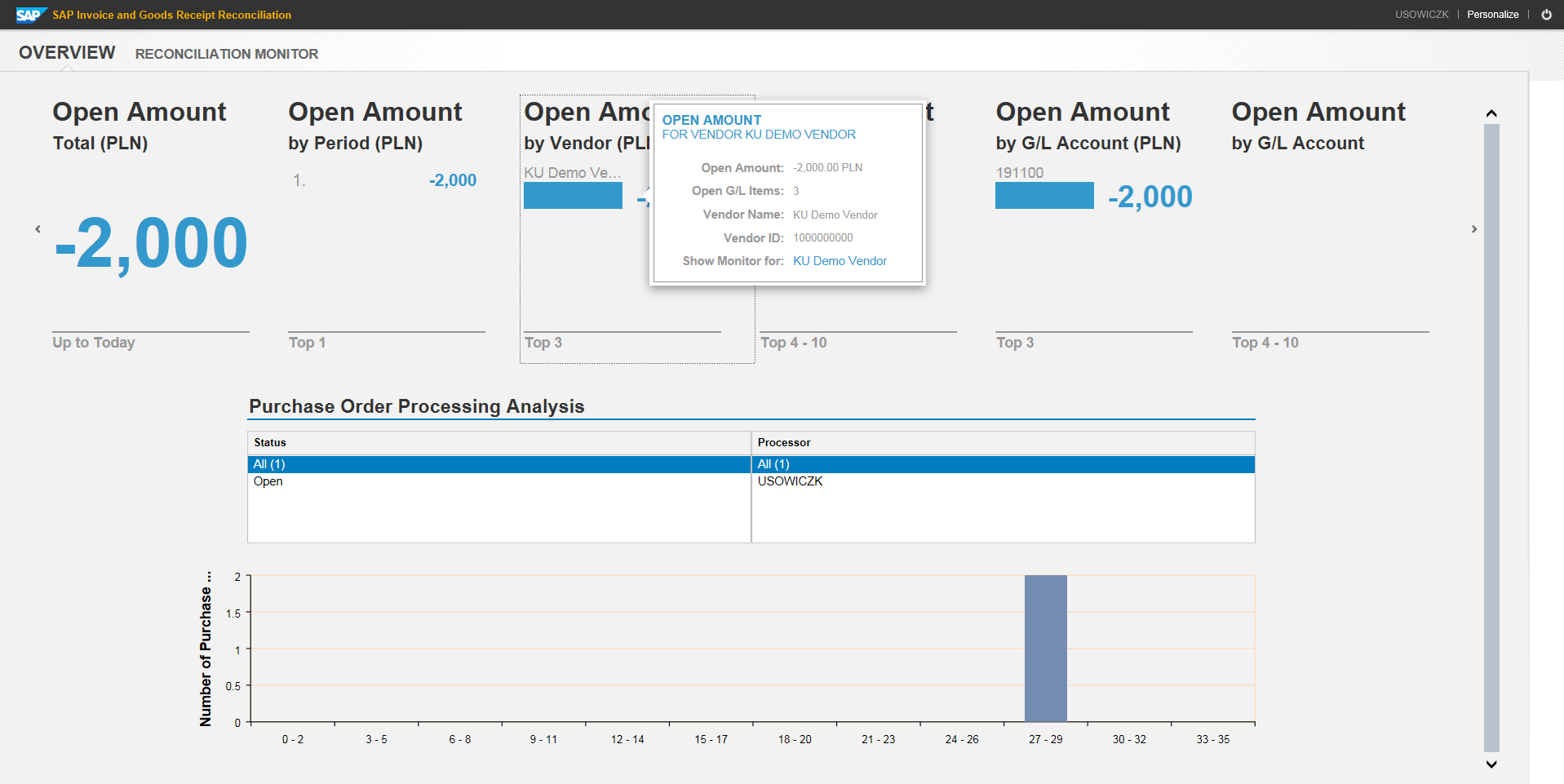Select the OVERVIEW tab
This screenshot has height=784, width=1564.
point(67,52)
